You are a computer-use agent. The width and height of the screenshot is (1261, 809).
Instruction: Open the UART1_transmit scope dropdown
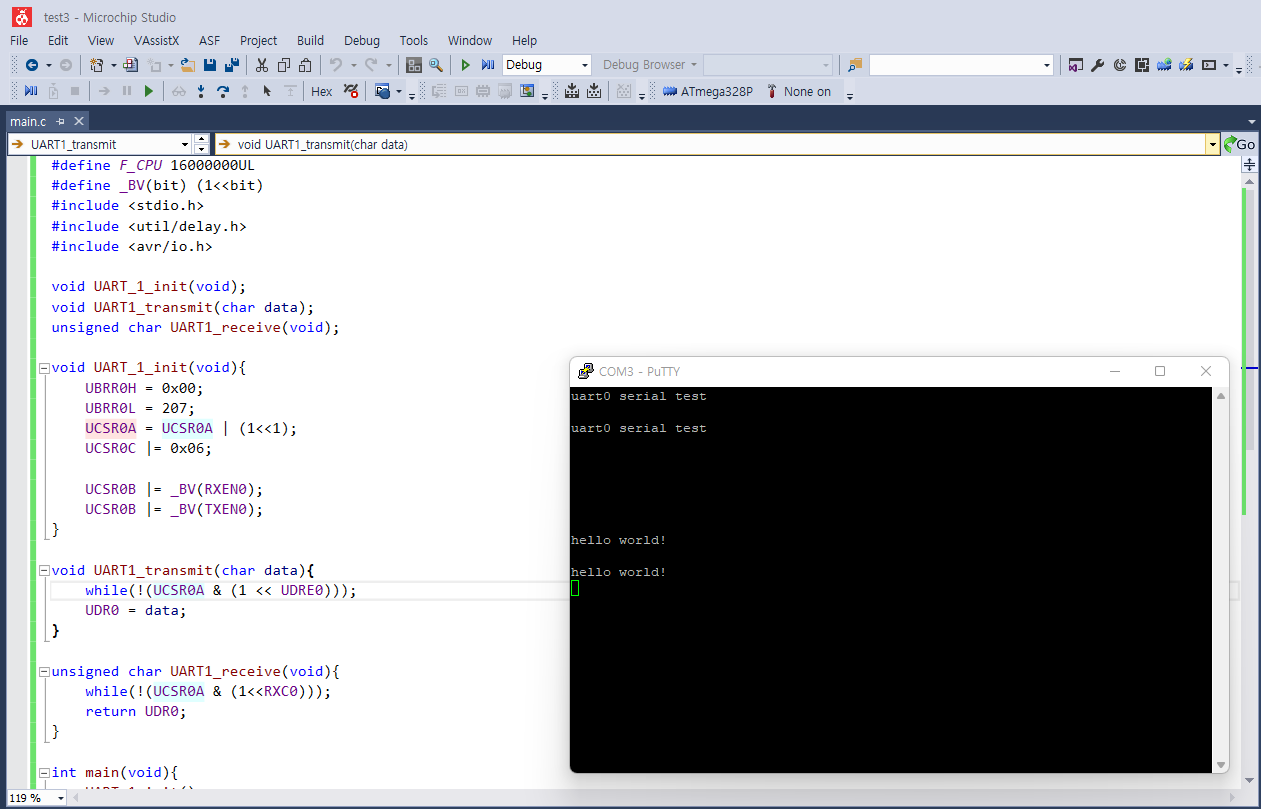(185, 144)
